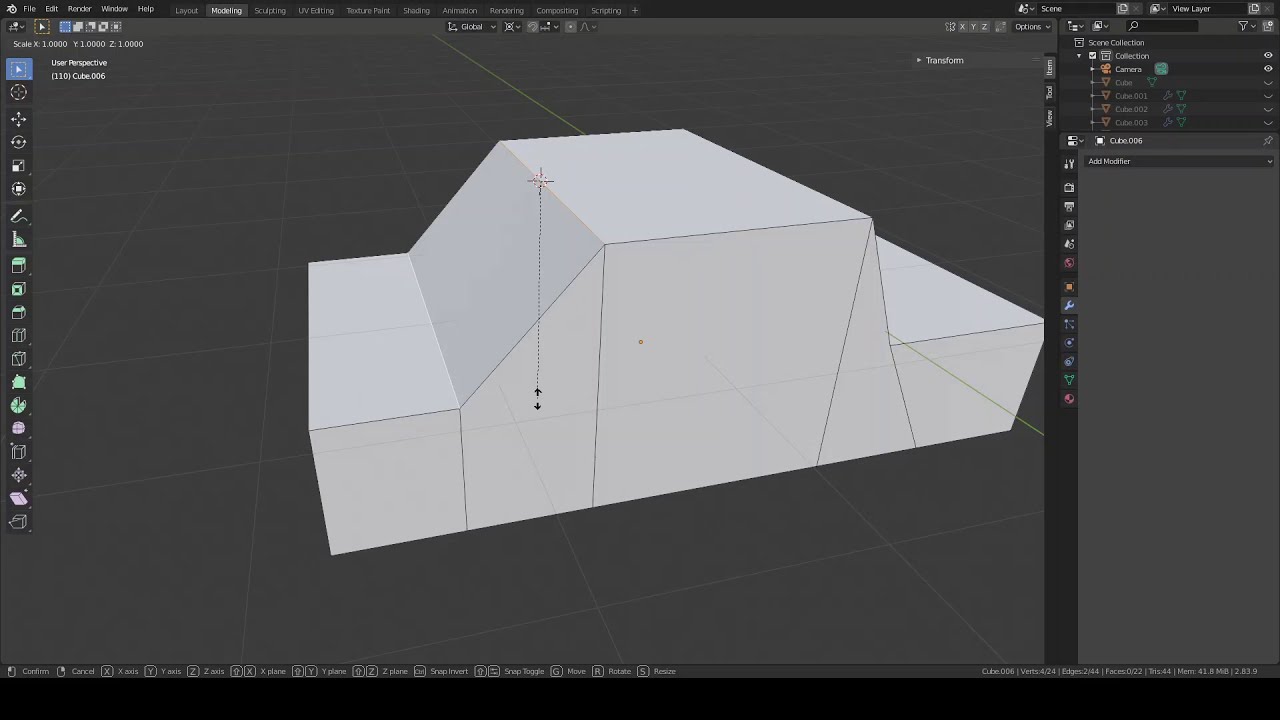1280x720 pixels.
Task: Select the Loop Cut tool
Action: point(18,336)
